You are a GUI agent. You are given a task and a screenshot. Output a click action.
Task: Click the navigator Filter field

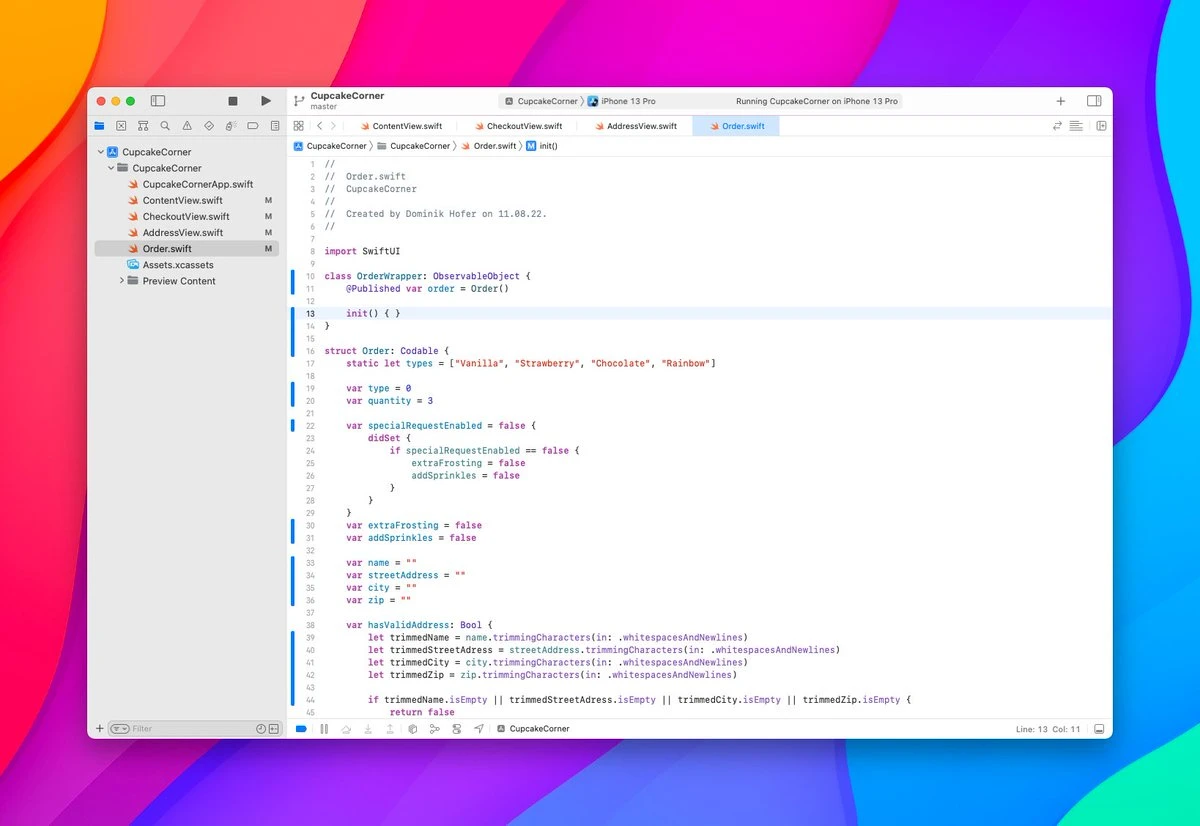pos(190,729)
